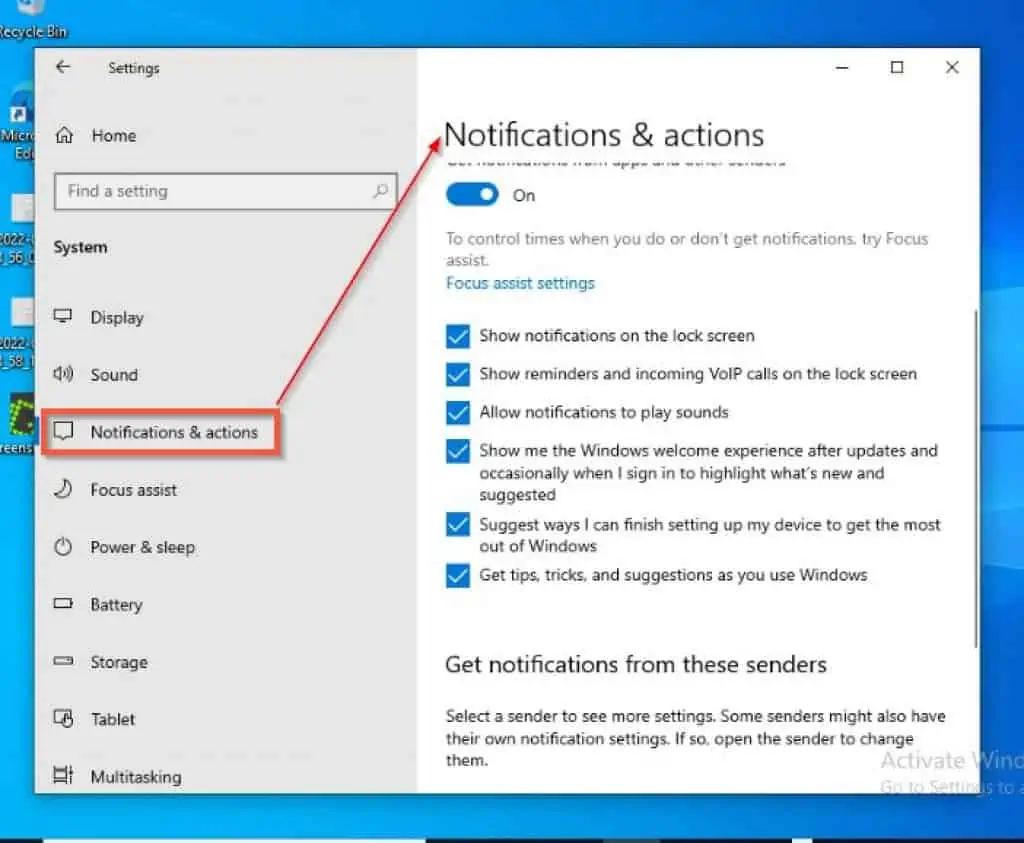
Task: Click the search magnifier icon
Action: click(380, 190)
